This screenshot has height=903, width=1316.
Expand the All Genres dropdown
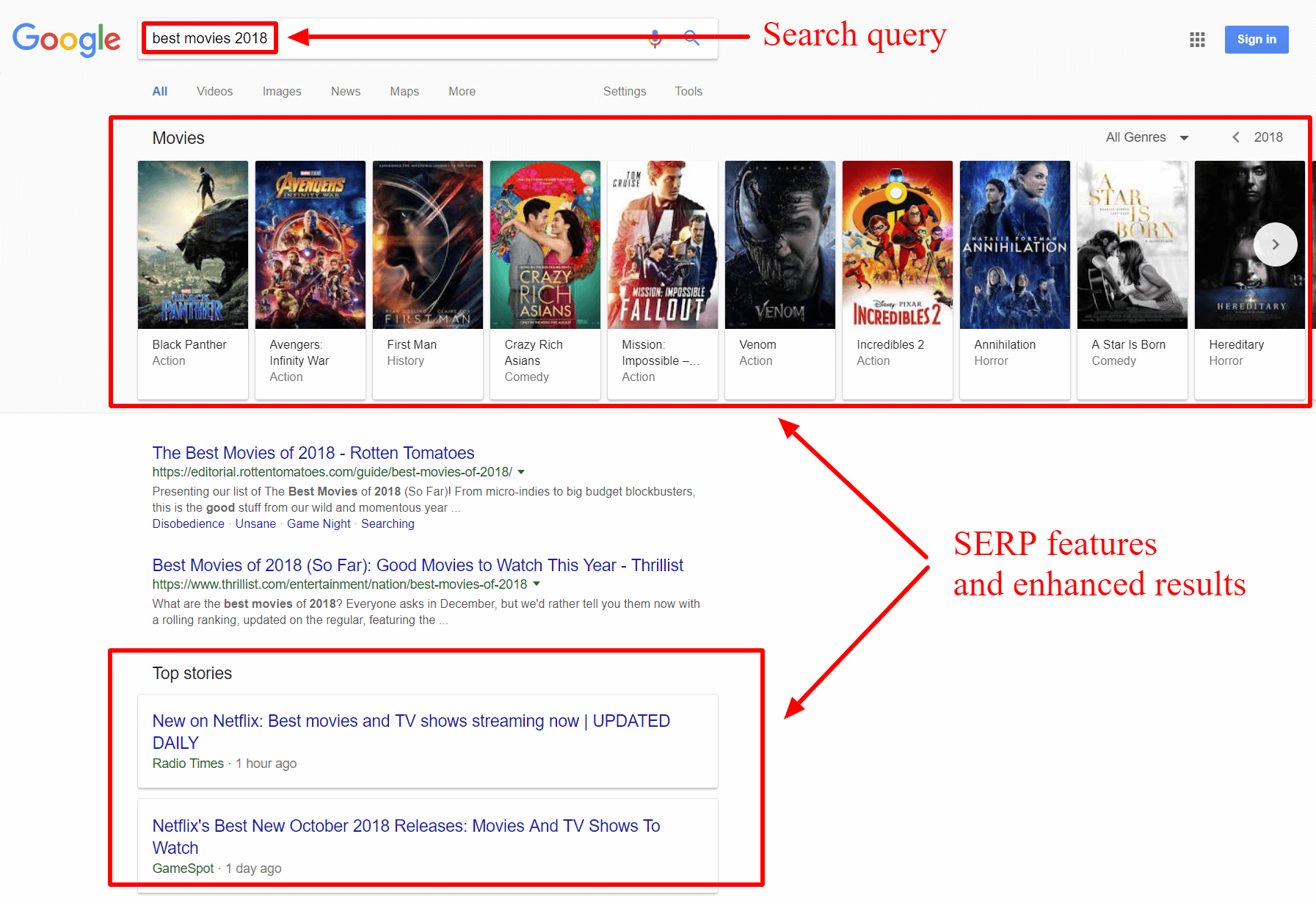click(1146, 137)
